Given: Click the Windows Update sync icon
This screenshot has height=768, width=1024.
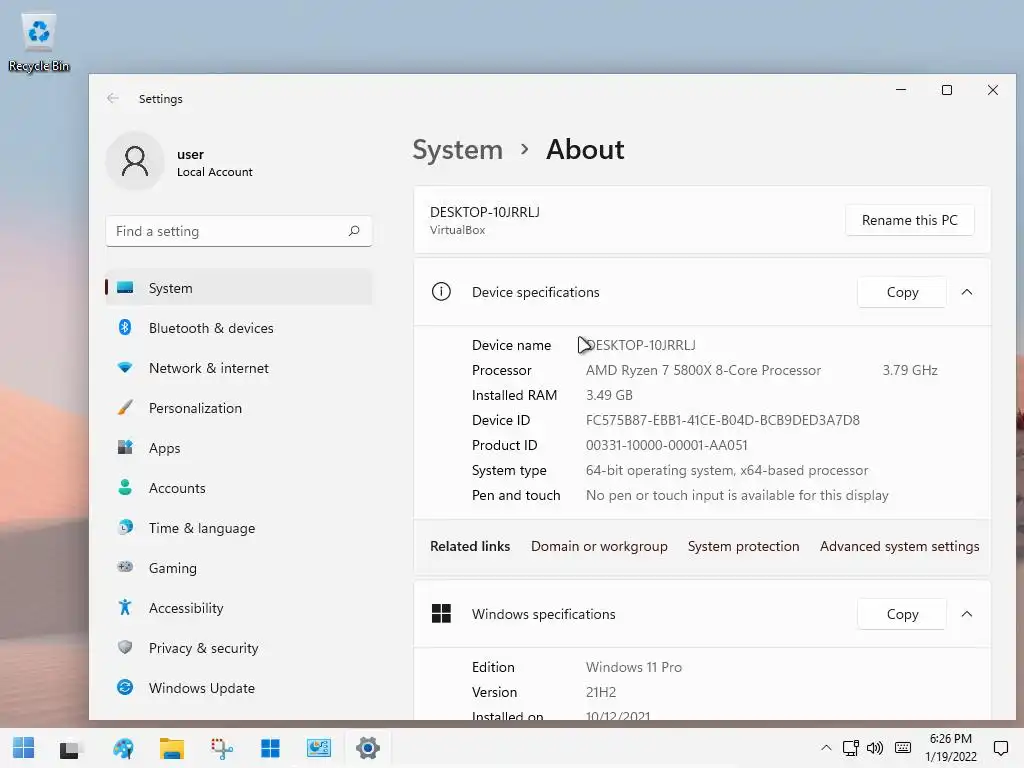Looking at the screenshot, I should (x=125, y=688).
